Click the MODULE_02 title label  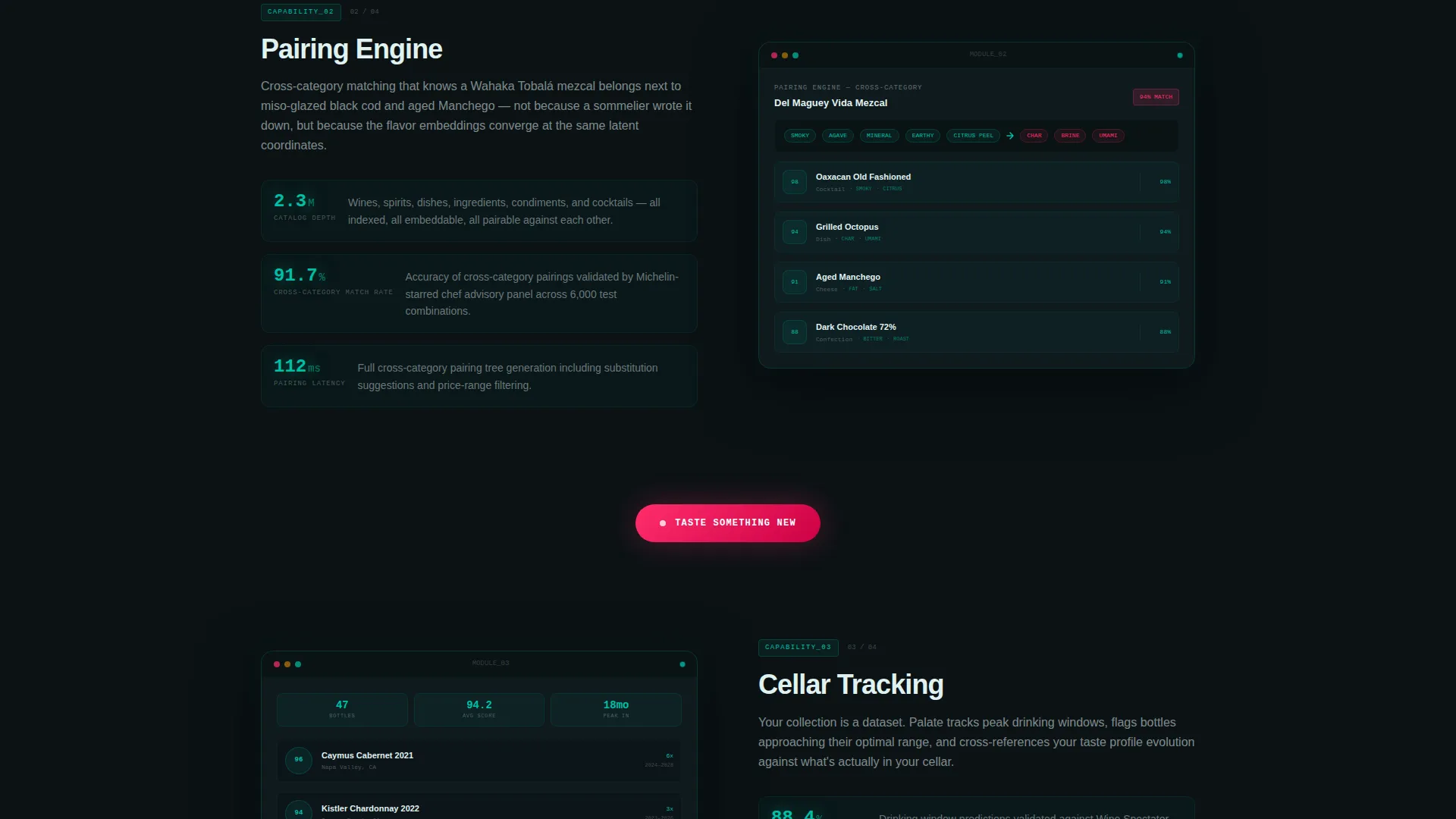[988, 55]
